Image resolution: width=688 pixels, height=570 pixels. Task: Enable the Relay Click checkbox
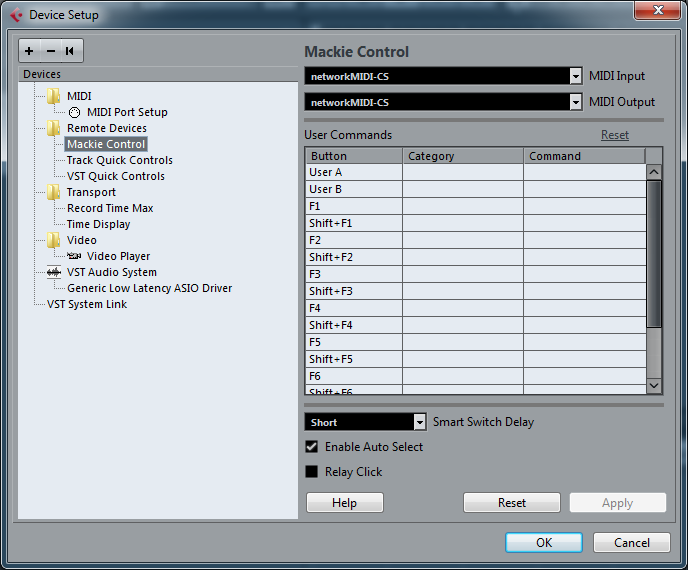[312, 472]
